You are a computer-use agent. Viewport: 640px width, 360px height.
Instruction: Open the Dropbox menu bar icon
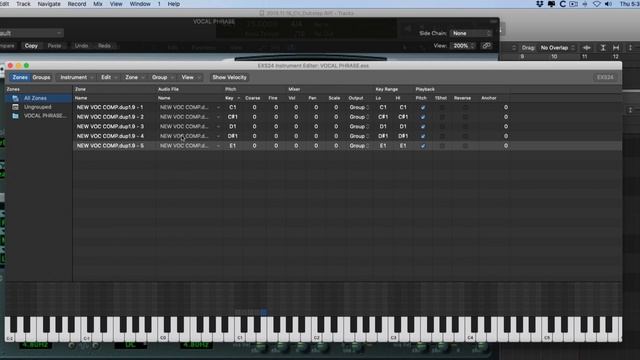point(540,4)
